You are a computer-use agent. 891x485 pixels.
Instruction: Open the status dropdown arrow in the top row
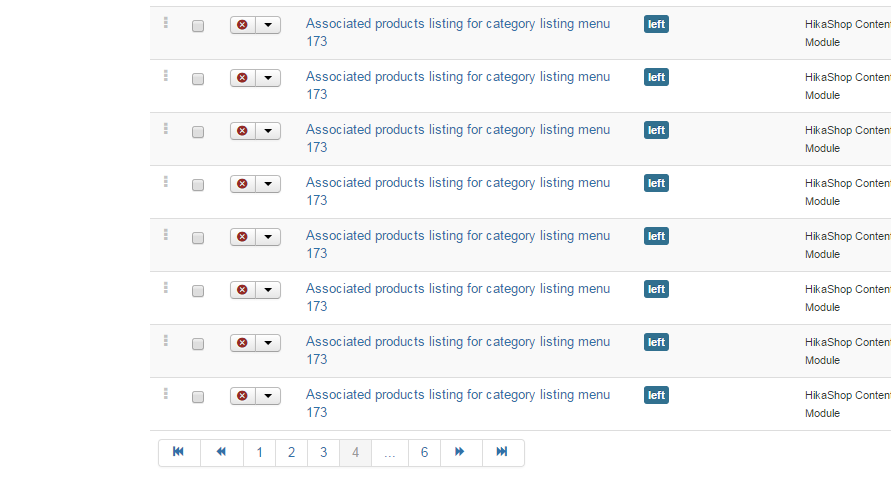tap(268, 25)
